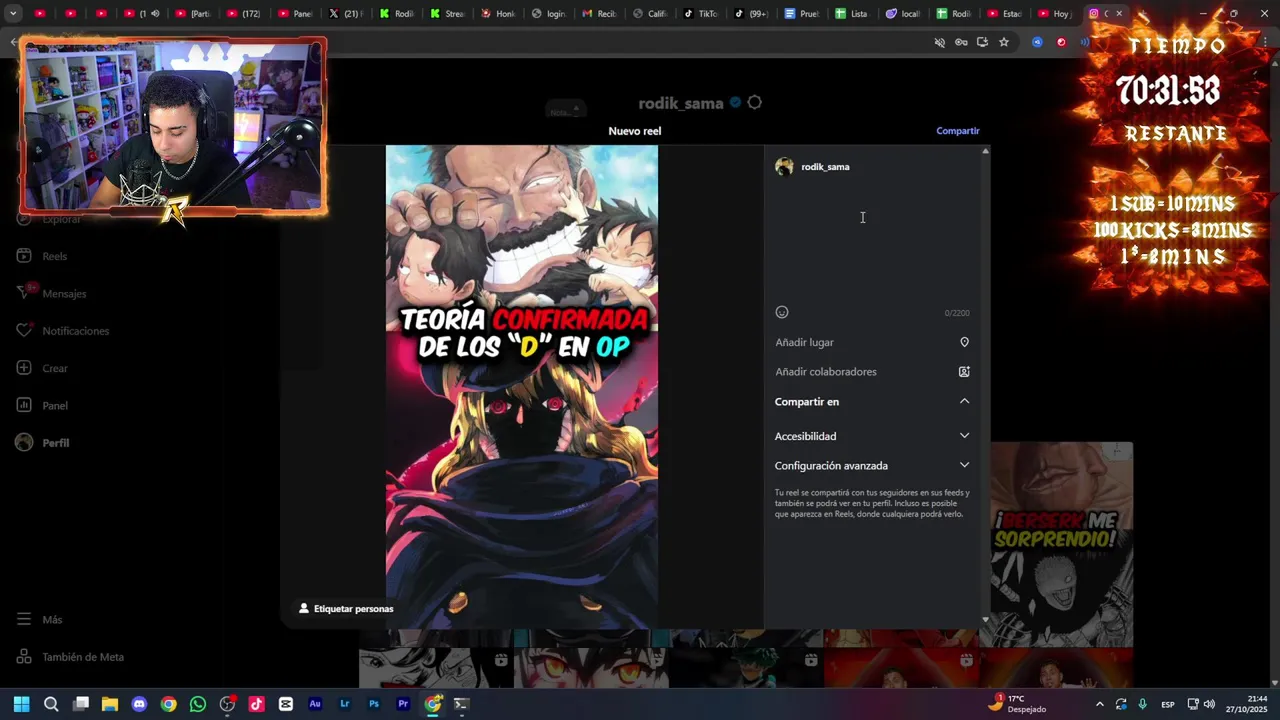Open the taskbar volume control
The width and height of the screenshot is (1280, 720).
pos(1210,704)
